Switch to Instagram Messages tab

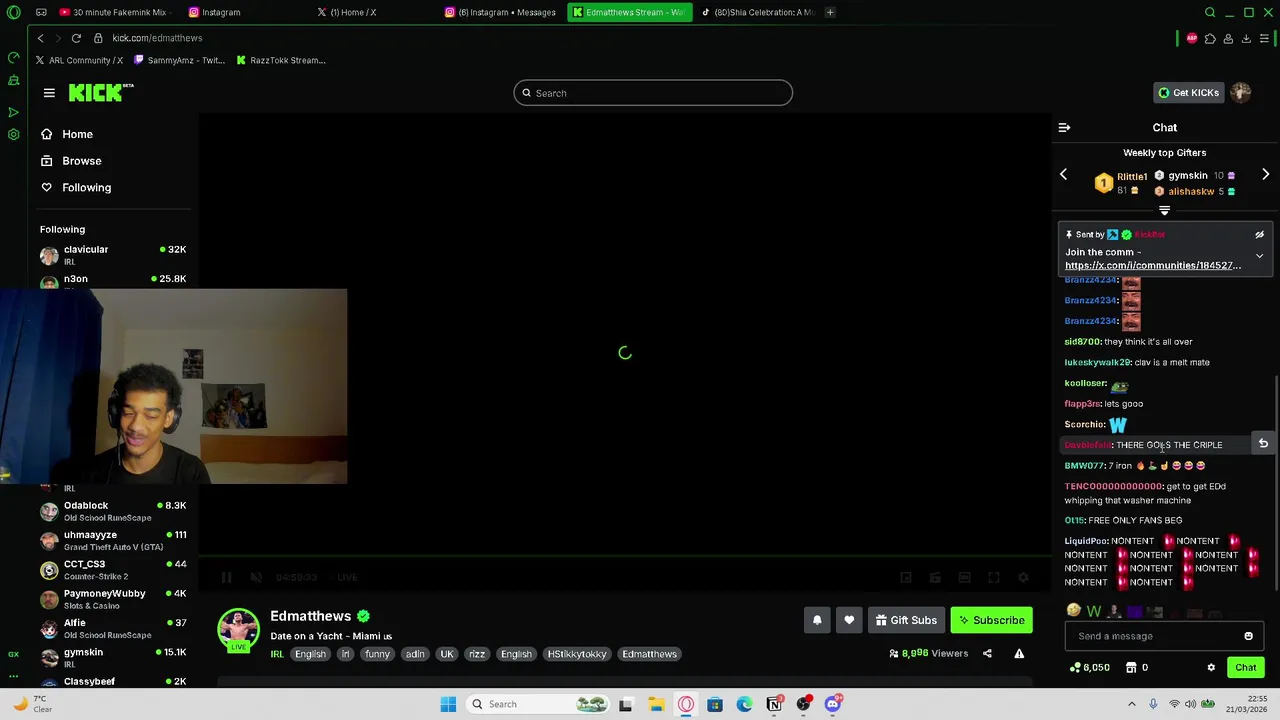(500, 12)
